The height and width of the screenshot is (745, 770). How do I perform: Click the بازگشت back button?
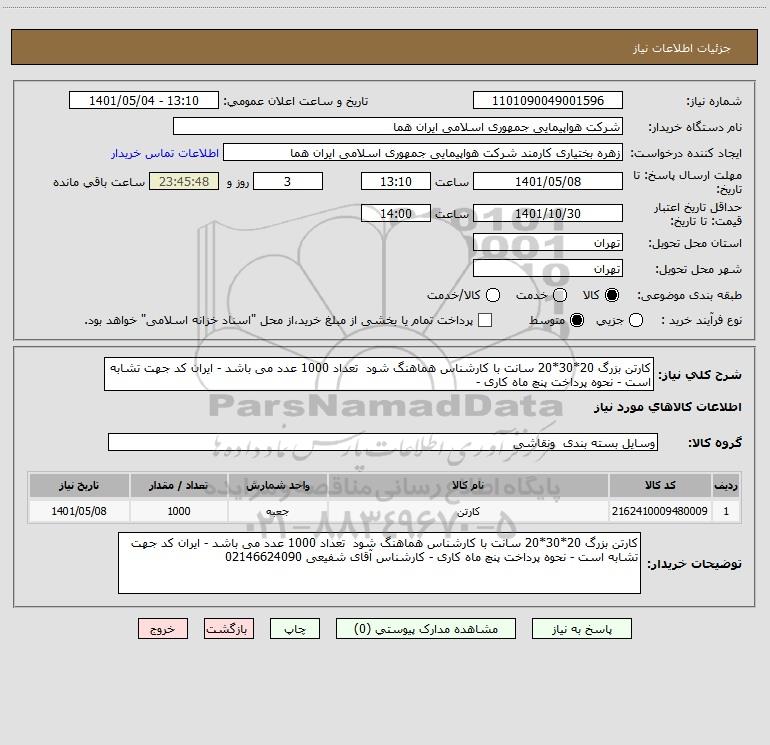tap(228, 629)
